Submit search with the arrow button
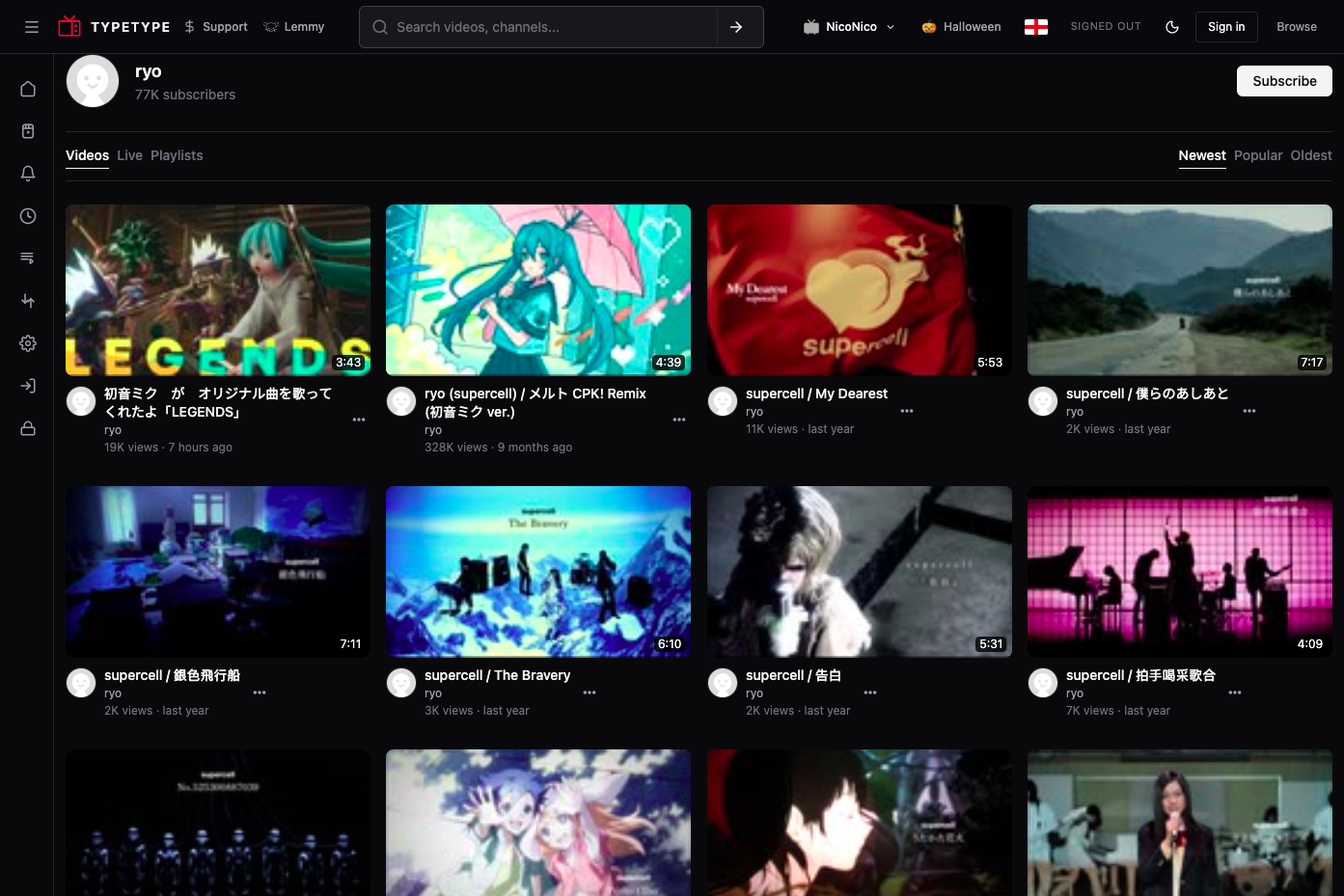The width and height of the screenshot is (1344, 896). coord(737,27)
